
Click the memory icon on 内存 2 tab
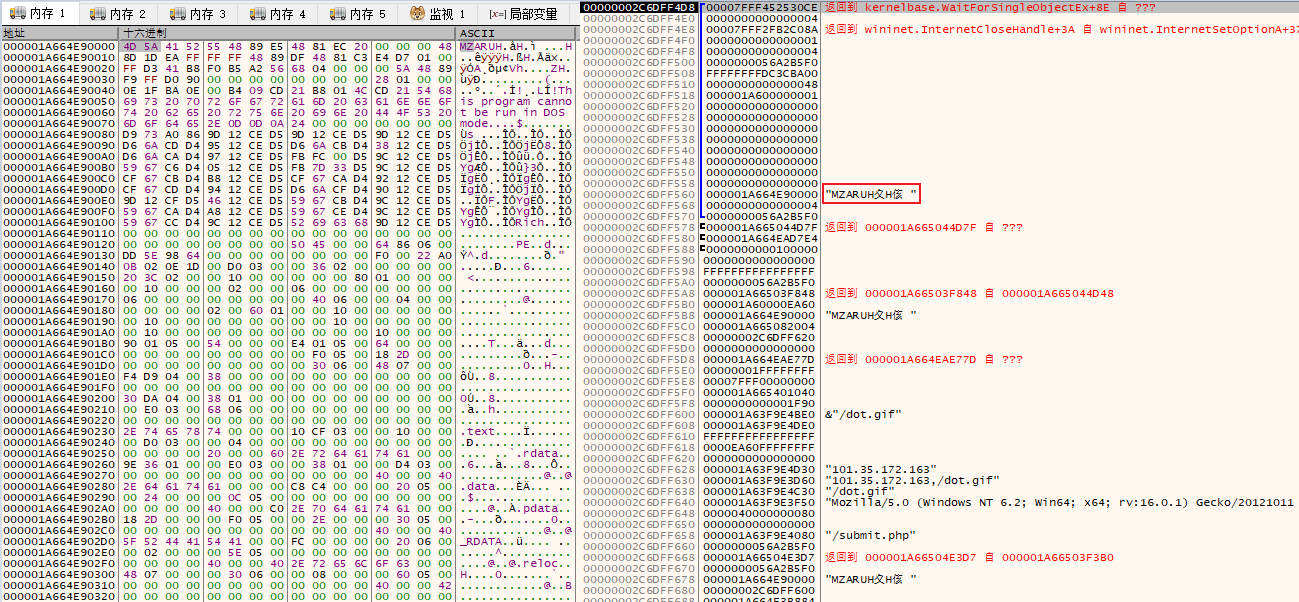point(98,14)
